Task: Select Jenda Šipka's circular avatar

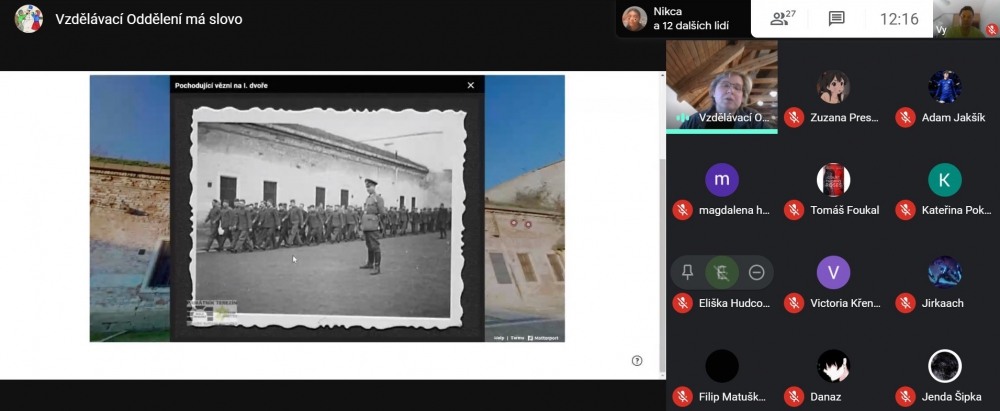Action: pos(945,366)
